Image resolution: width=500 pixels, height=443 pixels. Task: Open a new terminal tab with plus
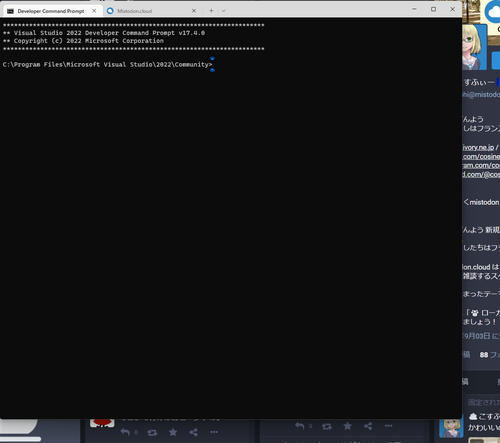click(x=211, y=11)
